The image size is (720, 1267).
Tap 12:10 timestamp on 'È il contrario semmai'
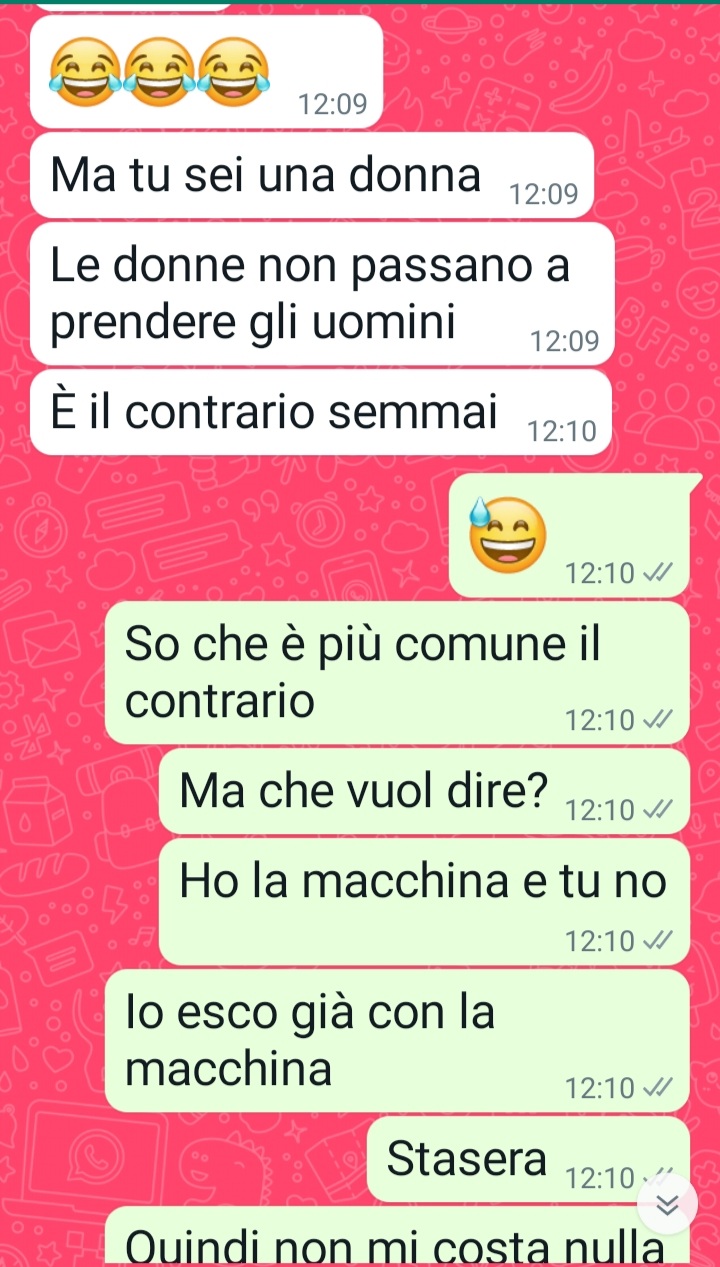click(561, 431)
